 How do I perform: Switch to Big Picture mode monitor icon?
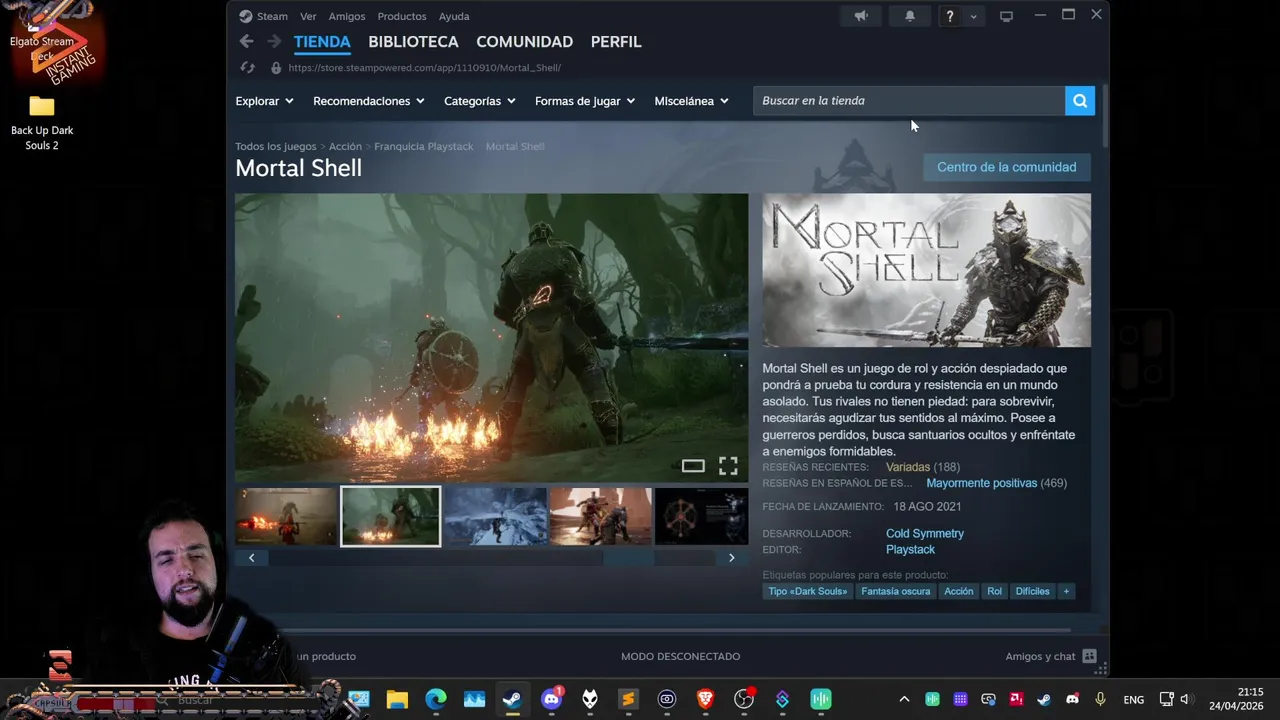point(1006,16)
